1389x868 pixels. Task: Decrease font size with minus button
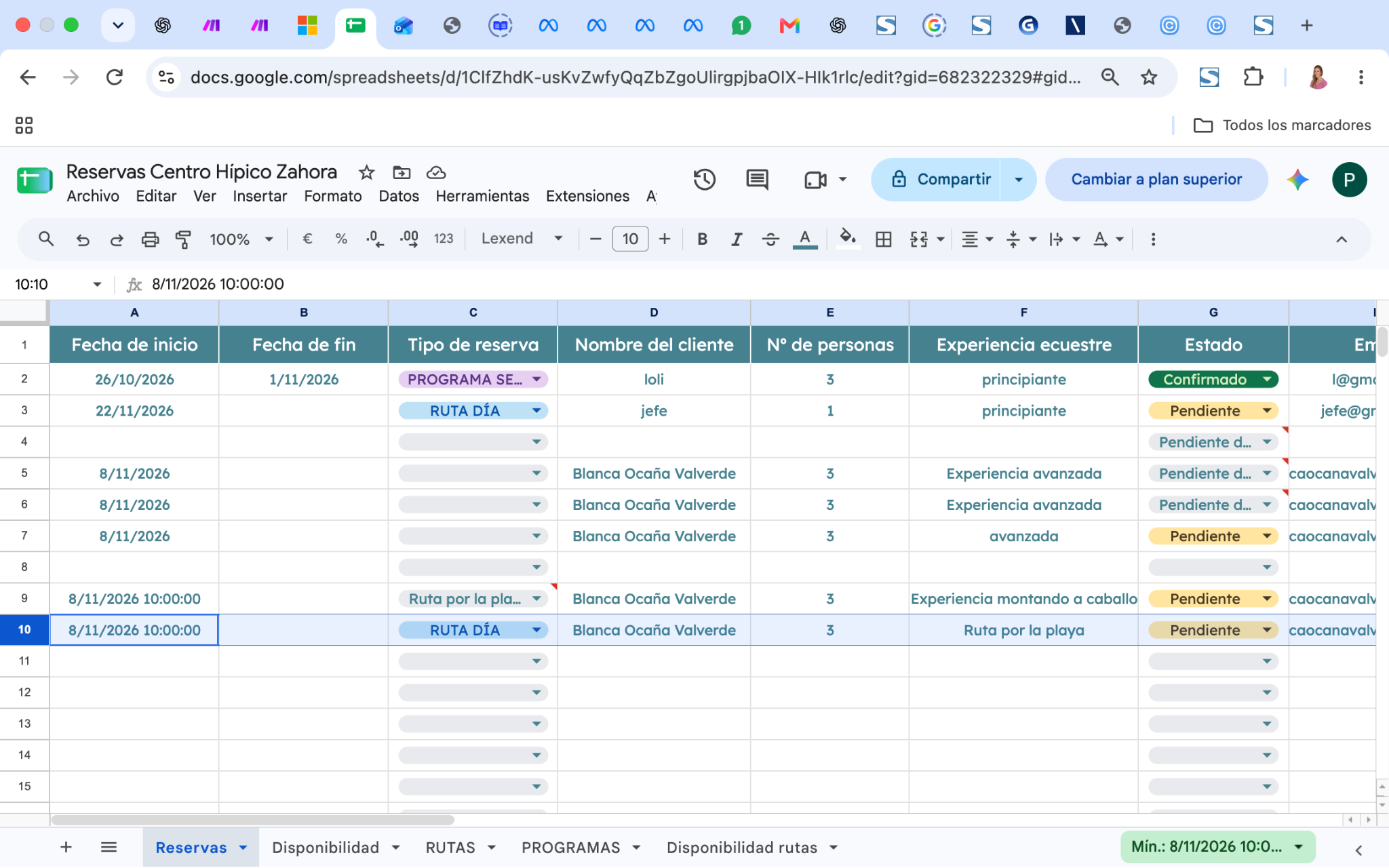(595, 239)
